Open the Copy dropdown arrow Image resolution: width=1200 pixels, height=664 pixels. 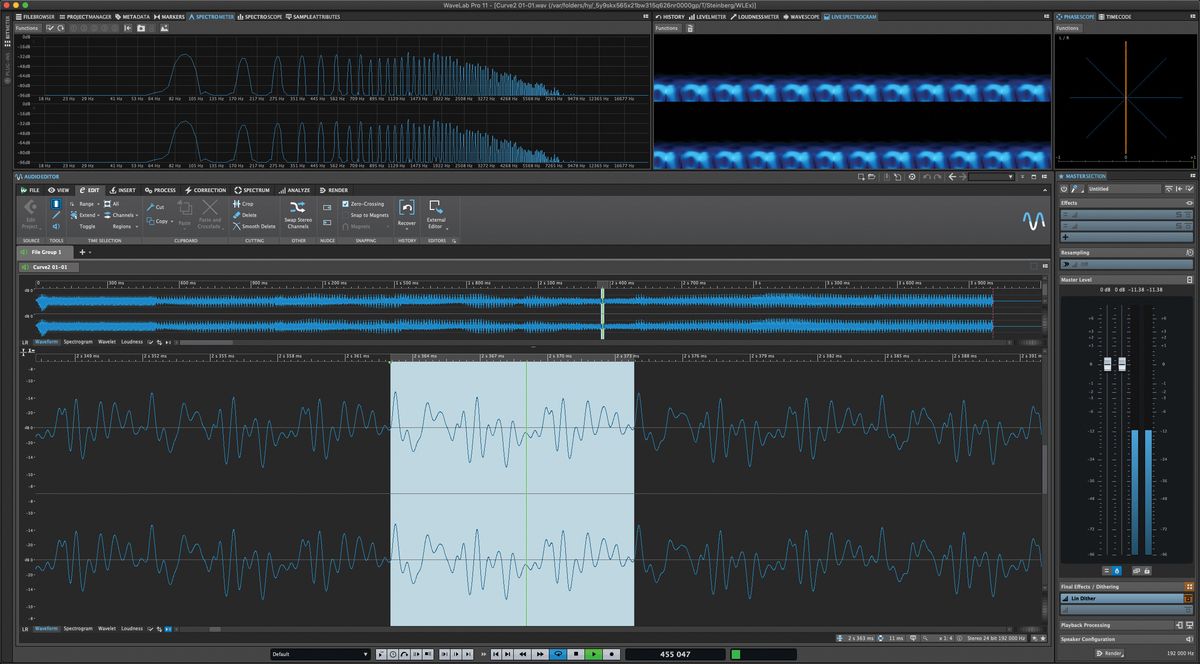click(x=172, y=220)
